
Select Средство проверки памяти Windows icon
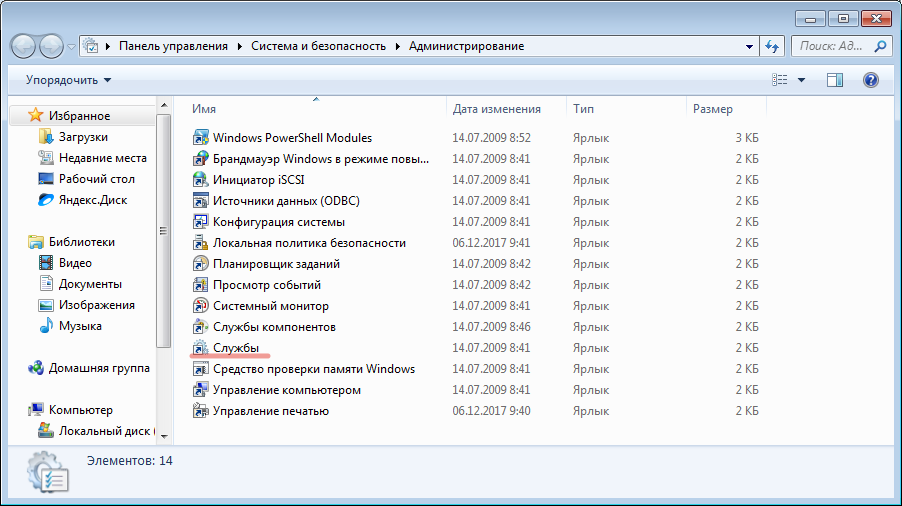coord(200,369)
